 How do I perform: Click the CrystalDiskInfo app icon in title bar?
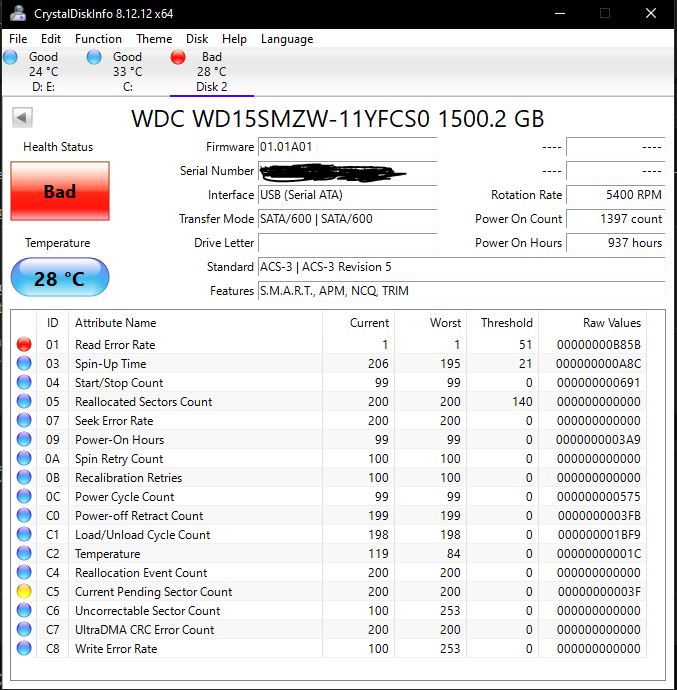pyautogui.click(x=17, y=14)
